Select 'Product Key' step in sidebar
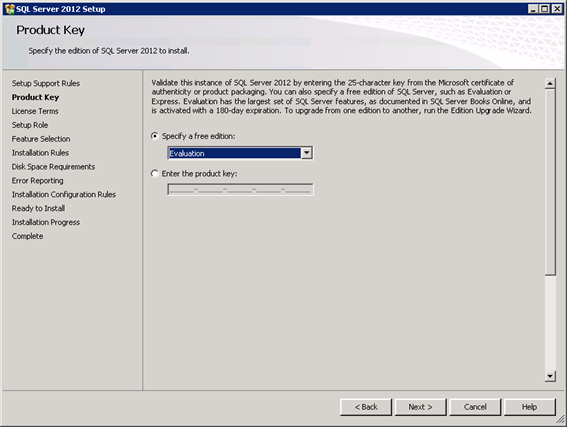 coord(35,97)
